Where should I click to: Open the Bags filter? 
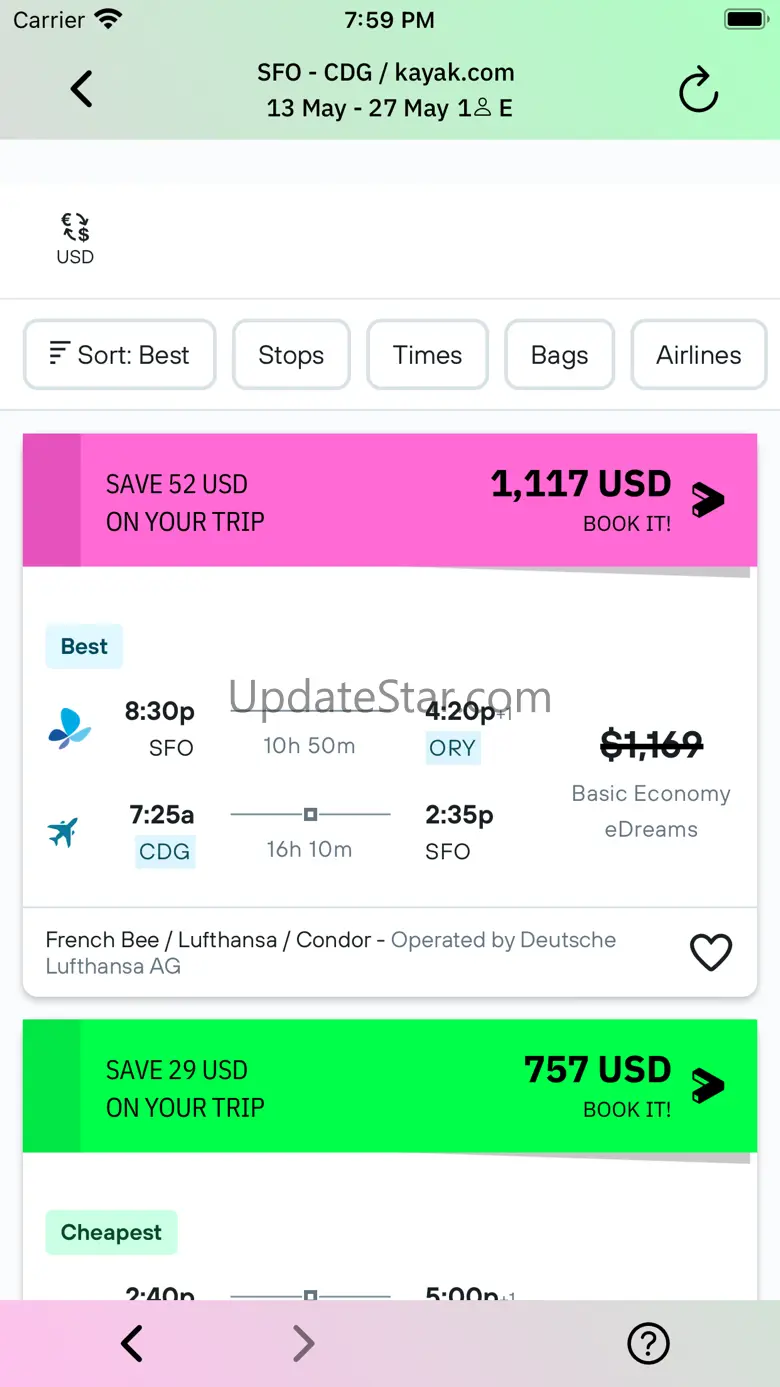click(x=559, y=355)
